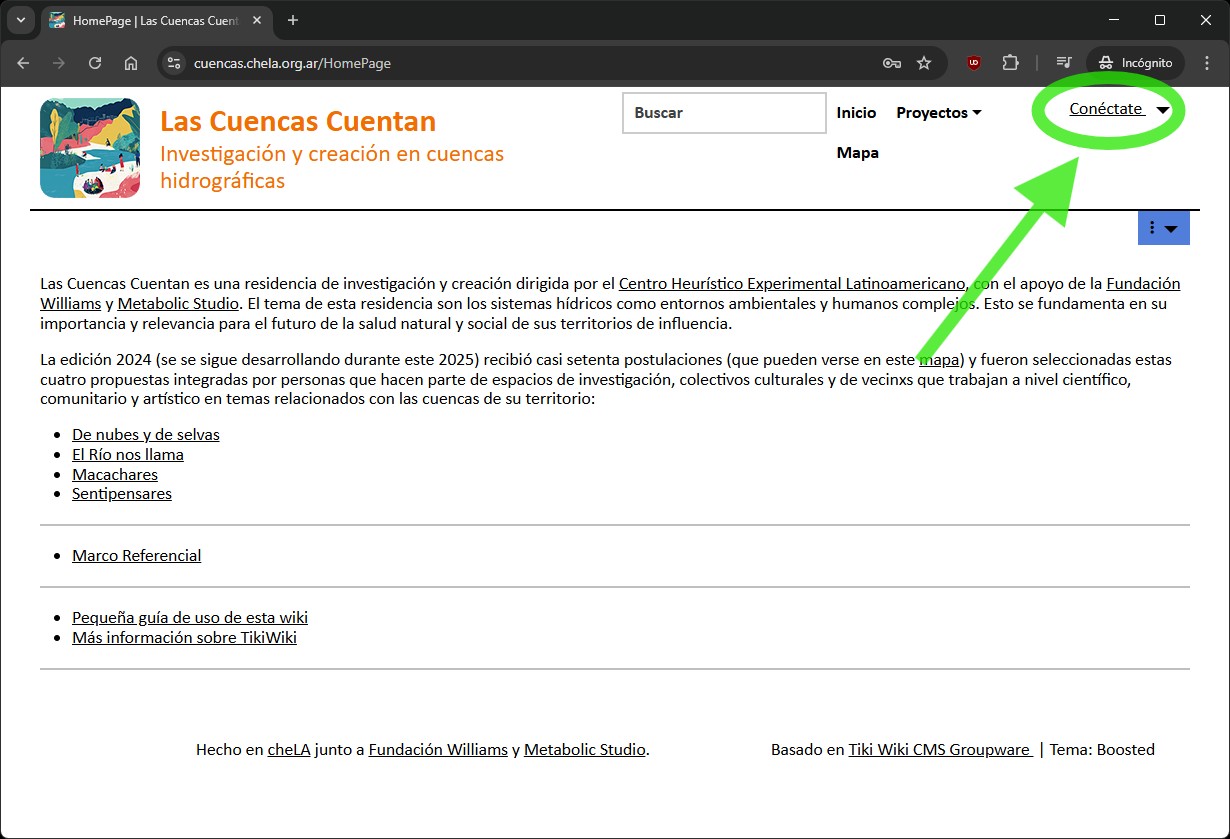Open the Extensions puzzle icon
Image resolution: width=1230 pixels, height=839 pixels.
(1010, 63)
